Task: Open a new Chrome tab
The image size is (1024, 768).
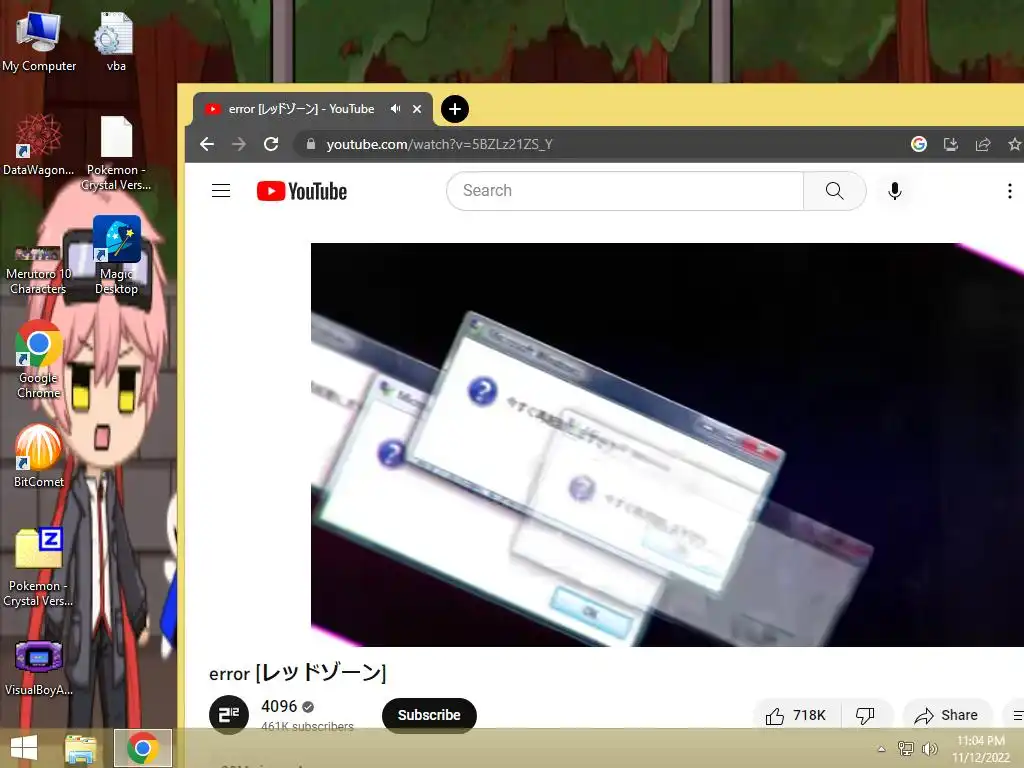Action: [x=455, y=109]
